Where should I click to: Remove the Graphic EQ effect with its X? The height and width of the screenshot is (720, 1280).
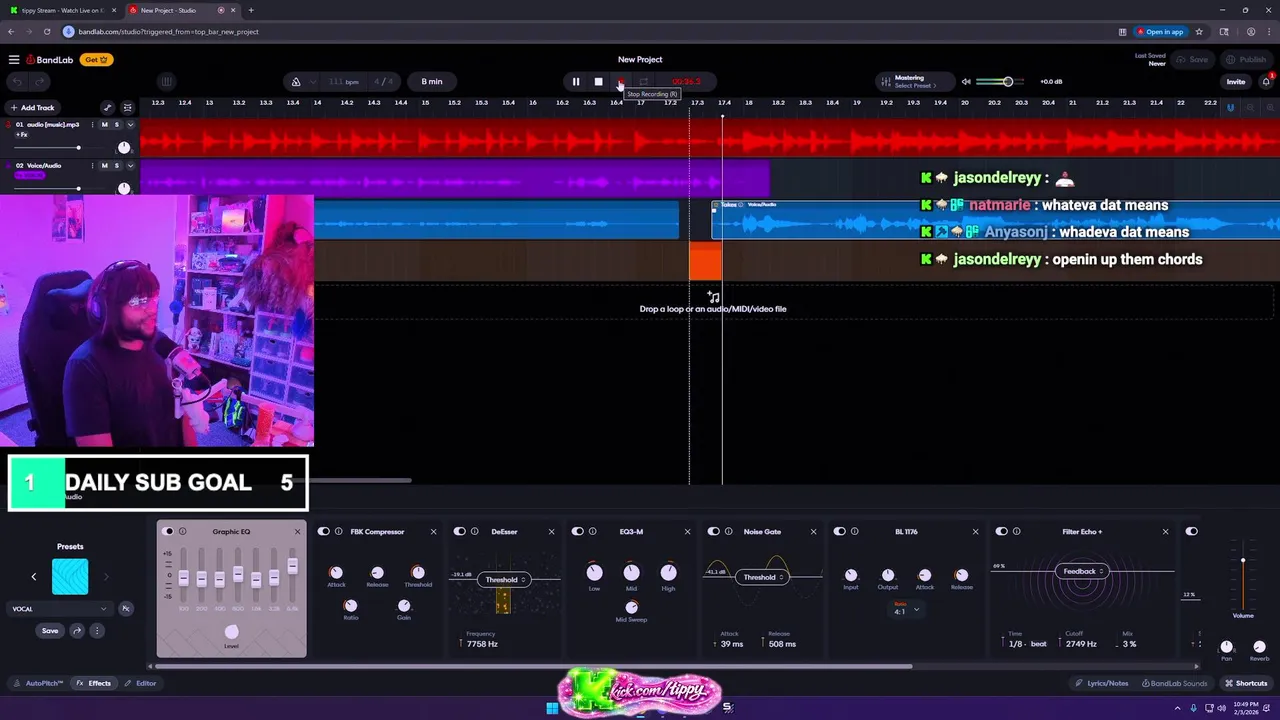coord(297,531)
